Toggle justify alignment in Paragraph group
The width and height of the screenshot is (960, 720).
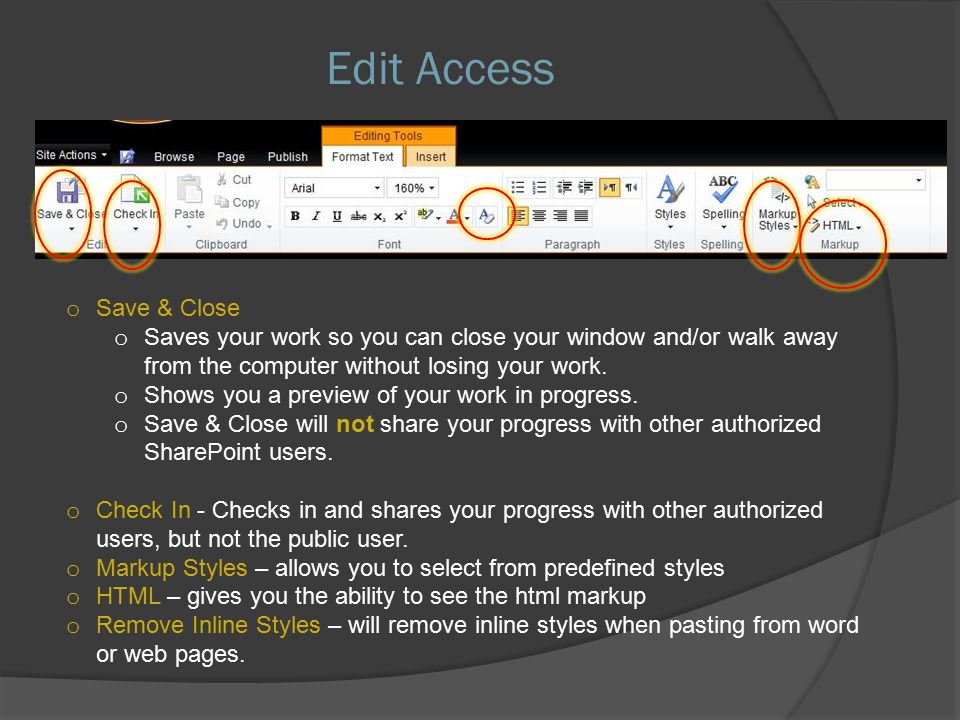[x=581, y=216]
